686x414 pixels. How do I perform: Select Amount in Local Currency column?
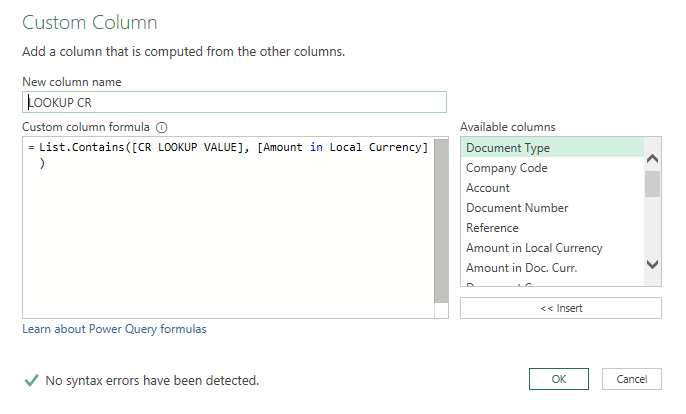(552, 248)
